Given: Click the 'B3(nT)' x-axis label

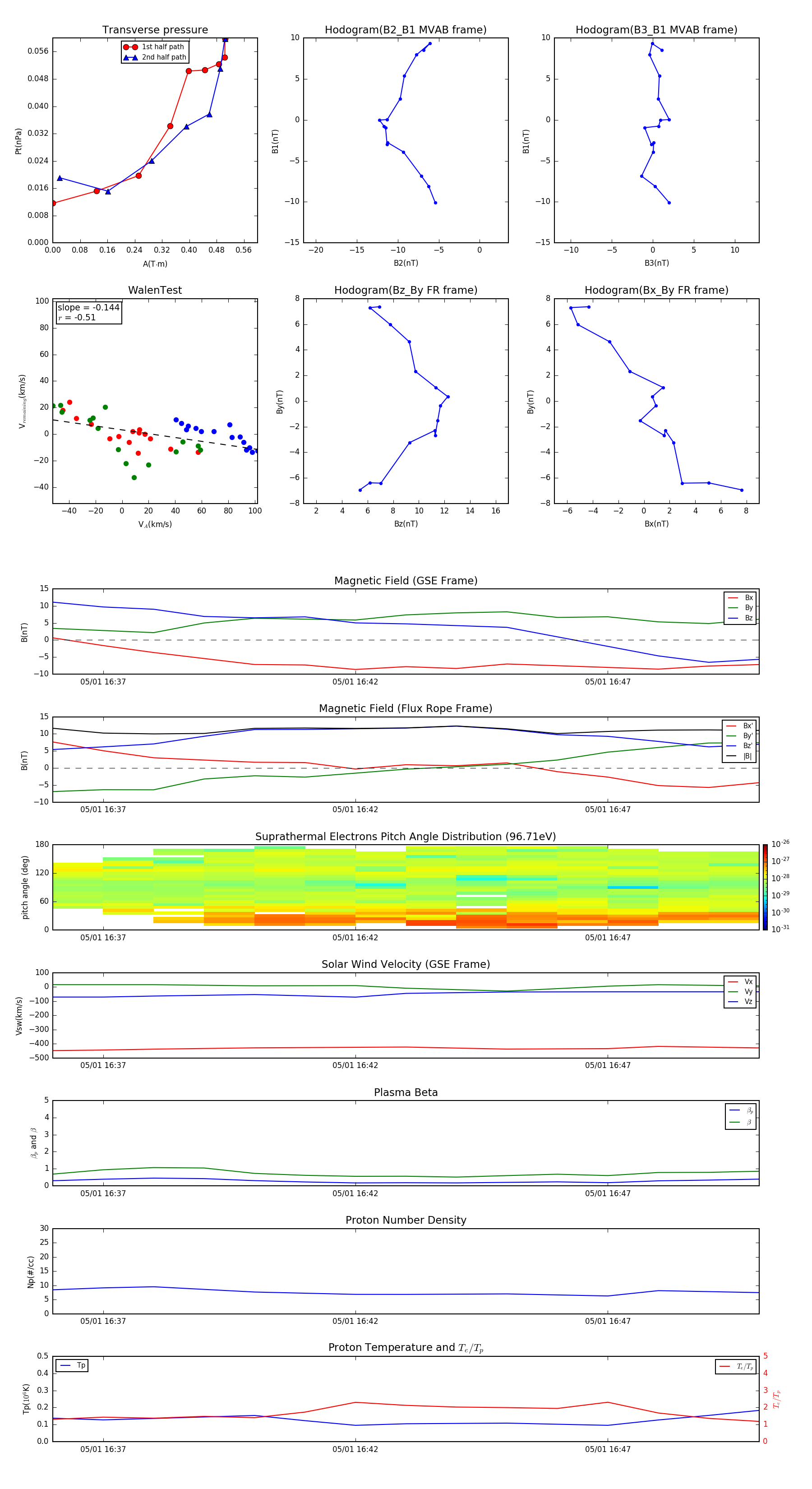Looking at the screenshot, I should click(656, 263).
